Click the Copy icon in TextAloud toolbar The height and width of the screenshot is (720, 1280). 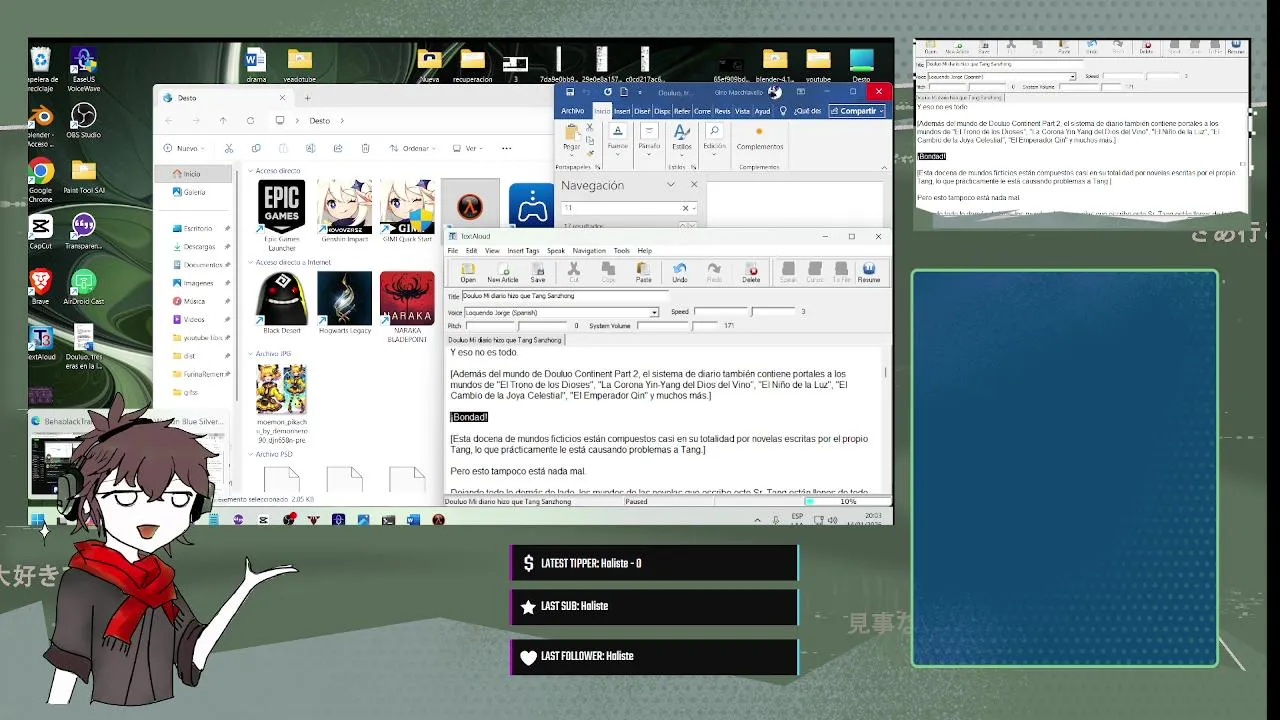tap(608, 272)
